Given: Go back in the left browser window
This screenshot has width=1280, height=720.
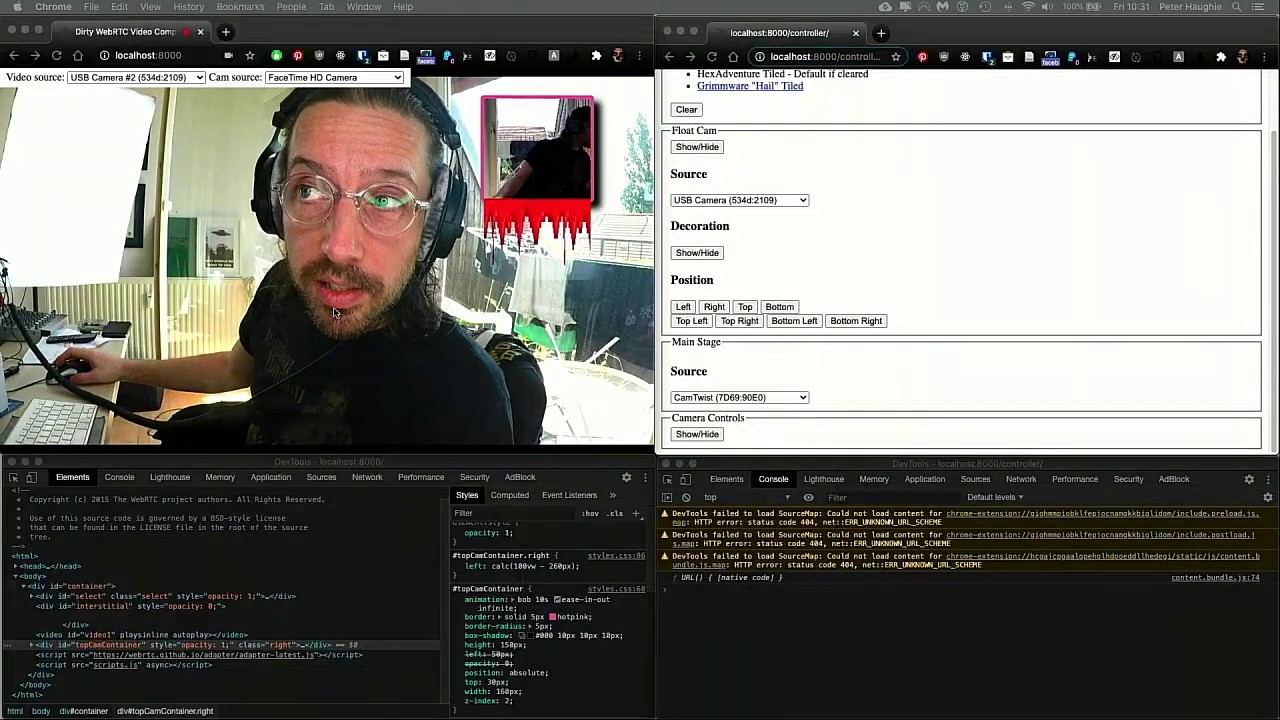Looking at the screenshot, I should click(x=13, y=56).
